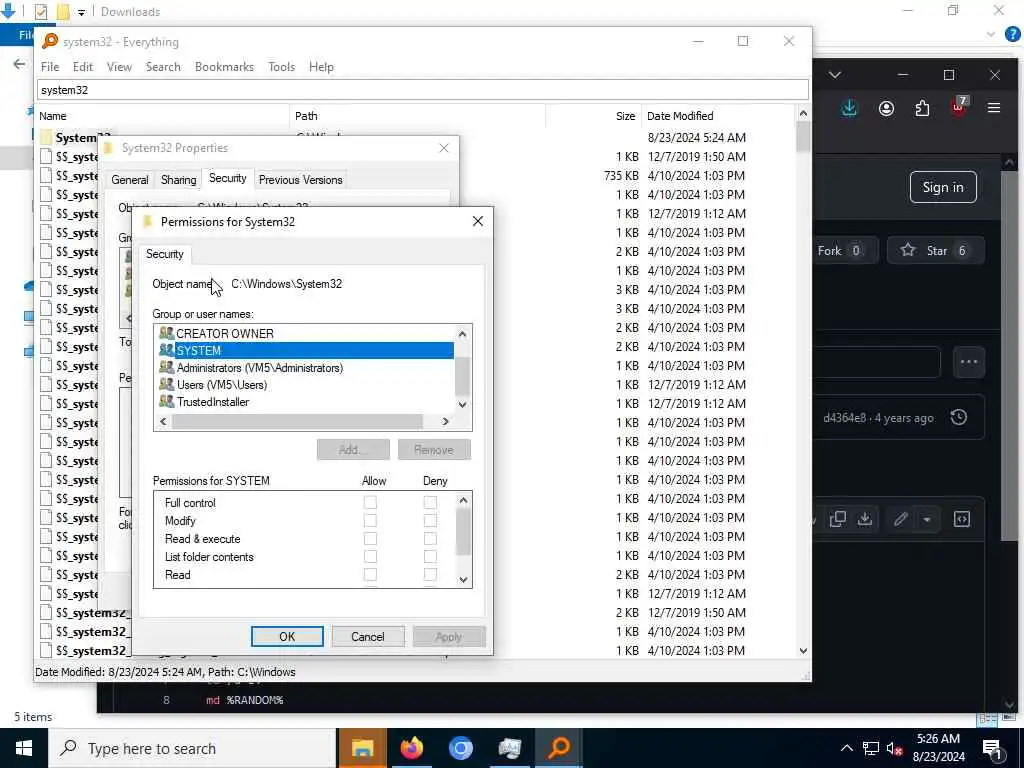Open uBlock extension icon with badge 7
This screenshot has height=768, width=1024.
click(959, 106)
